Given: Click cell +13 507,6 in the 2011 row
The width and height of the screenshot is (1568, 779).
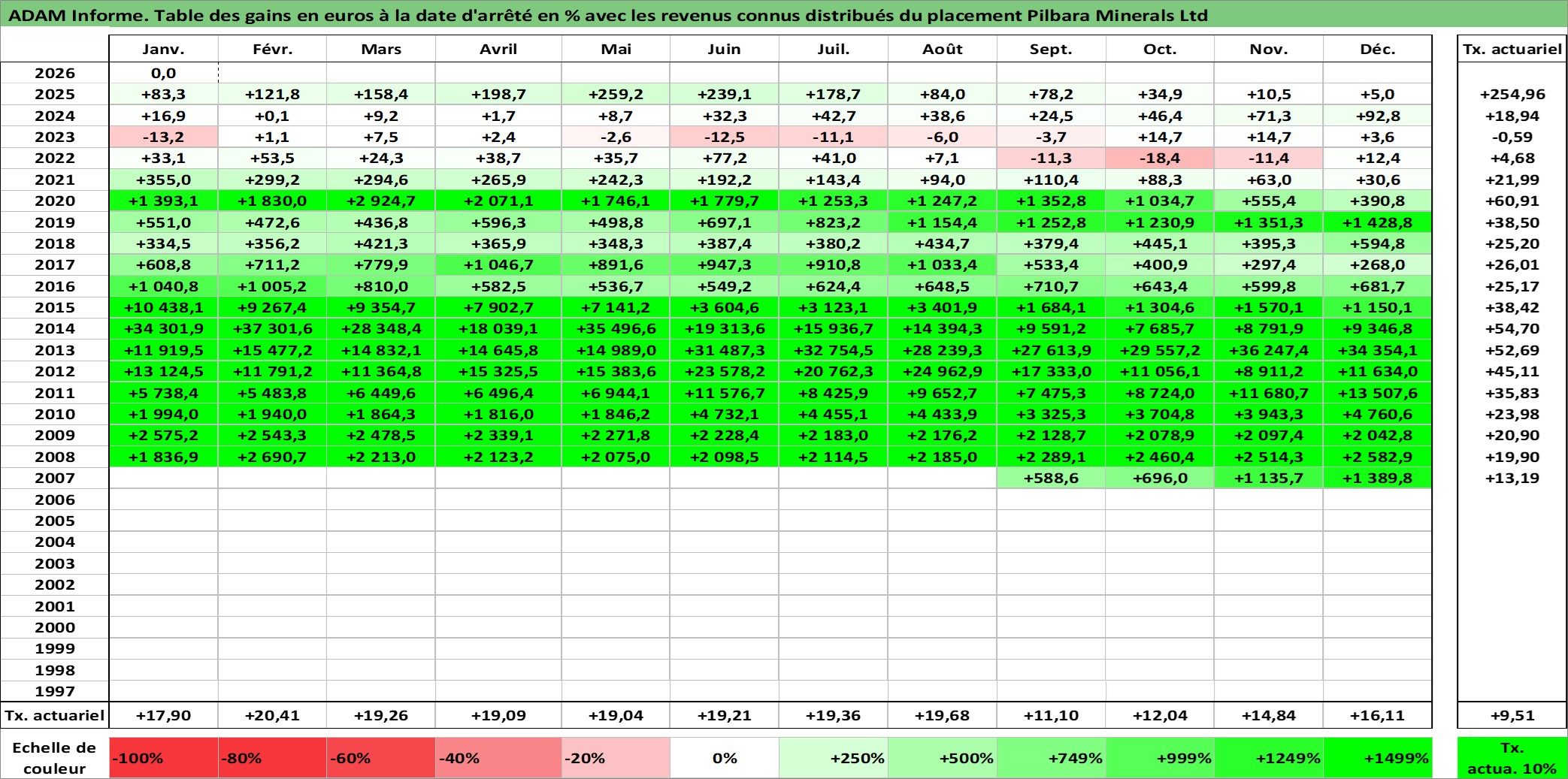Looking at the screenshot, I should 1378,393.
